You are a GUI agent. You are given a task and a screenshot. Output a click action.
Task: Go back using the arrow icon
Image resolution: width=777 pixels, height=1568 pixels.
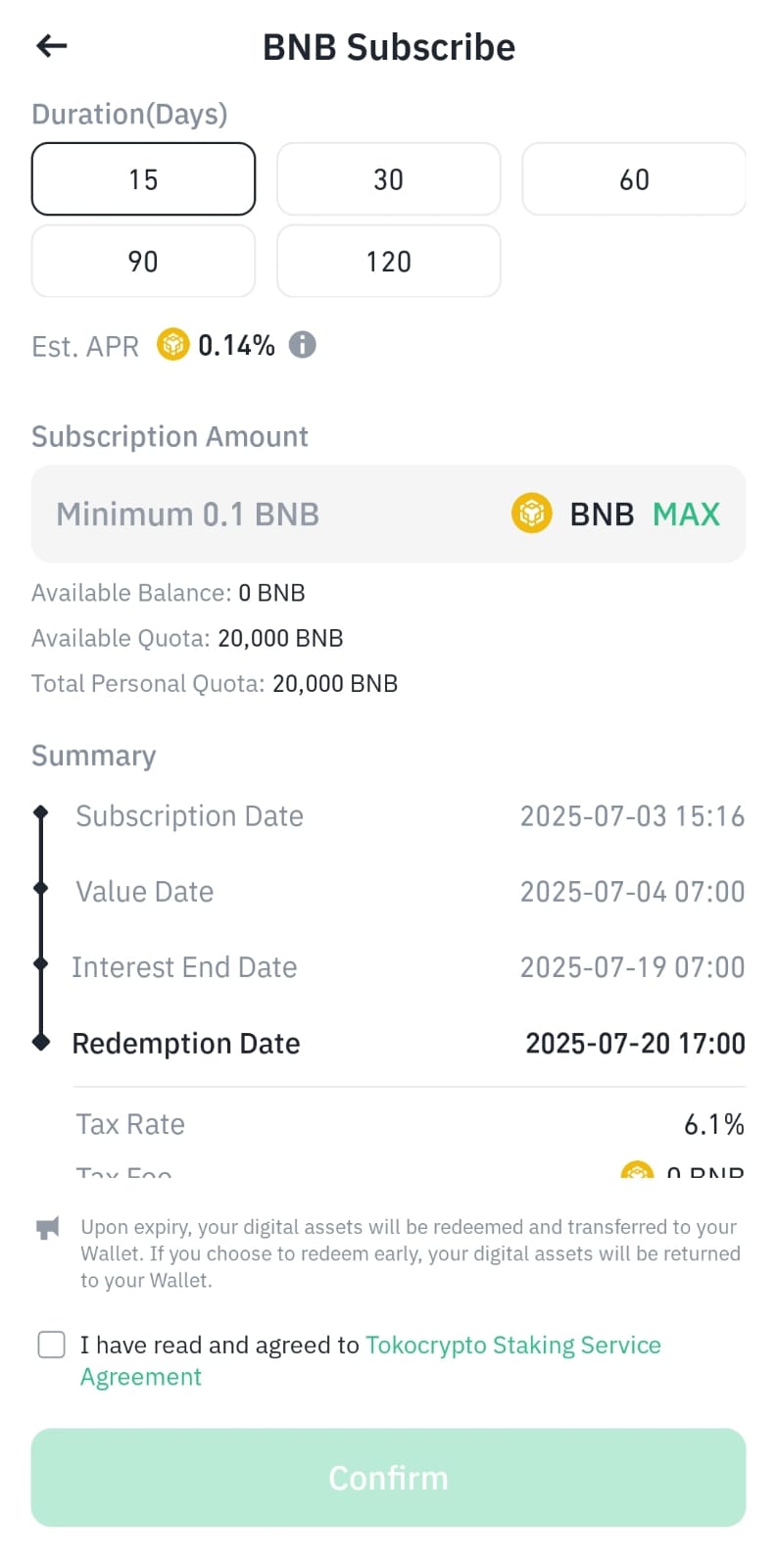51,45
